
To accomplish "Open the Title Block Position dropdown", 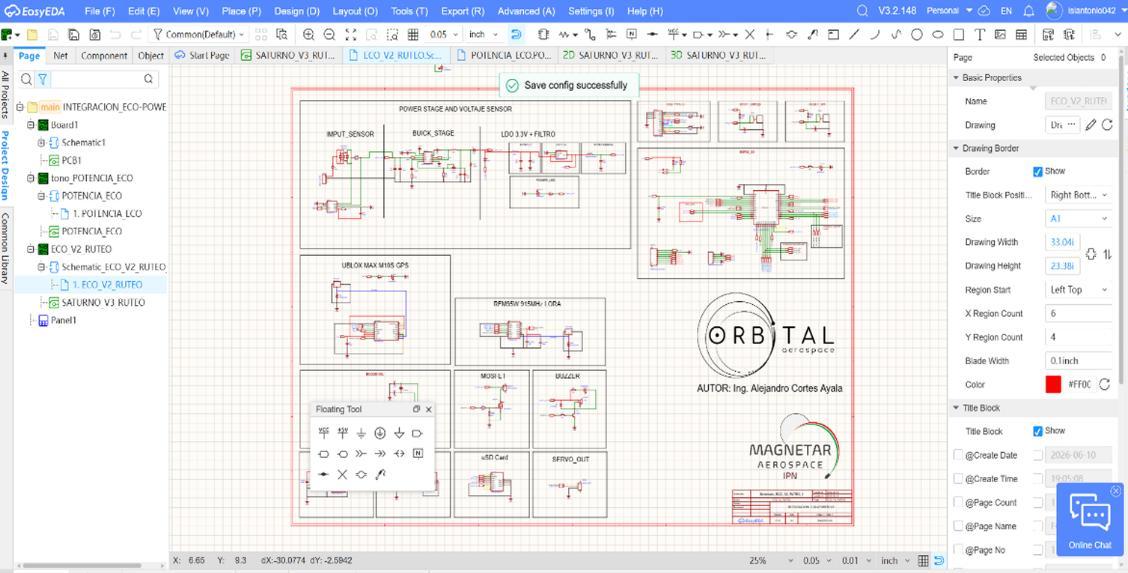I will (1079, 195).
